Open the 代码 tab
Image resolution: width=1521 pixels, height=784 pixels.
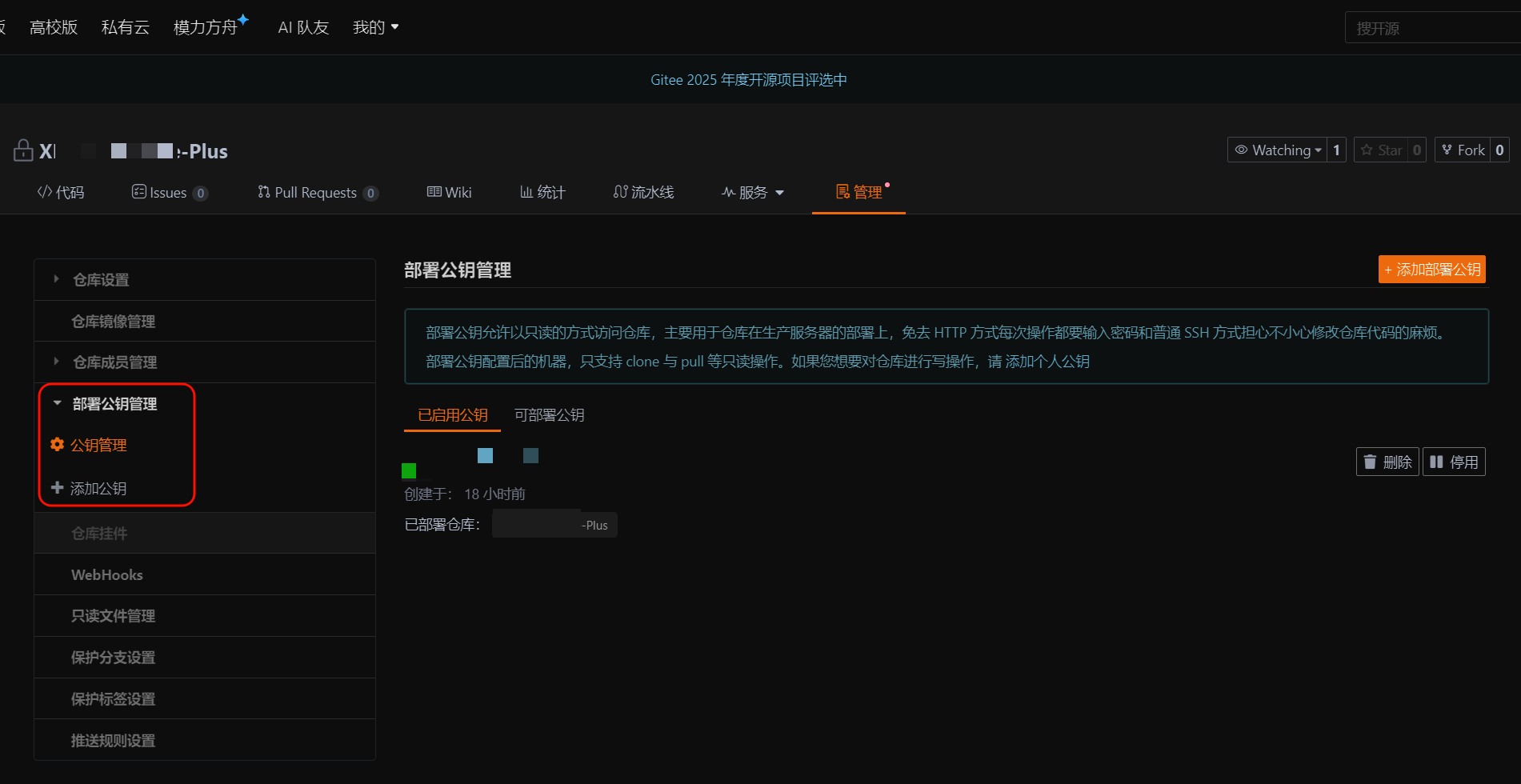61,192
